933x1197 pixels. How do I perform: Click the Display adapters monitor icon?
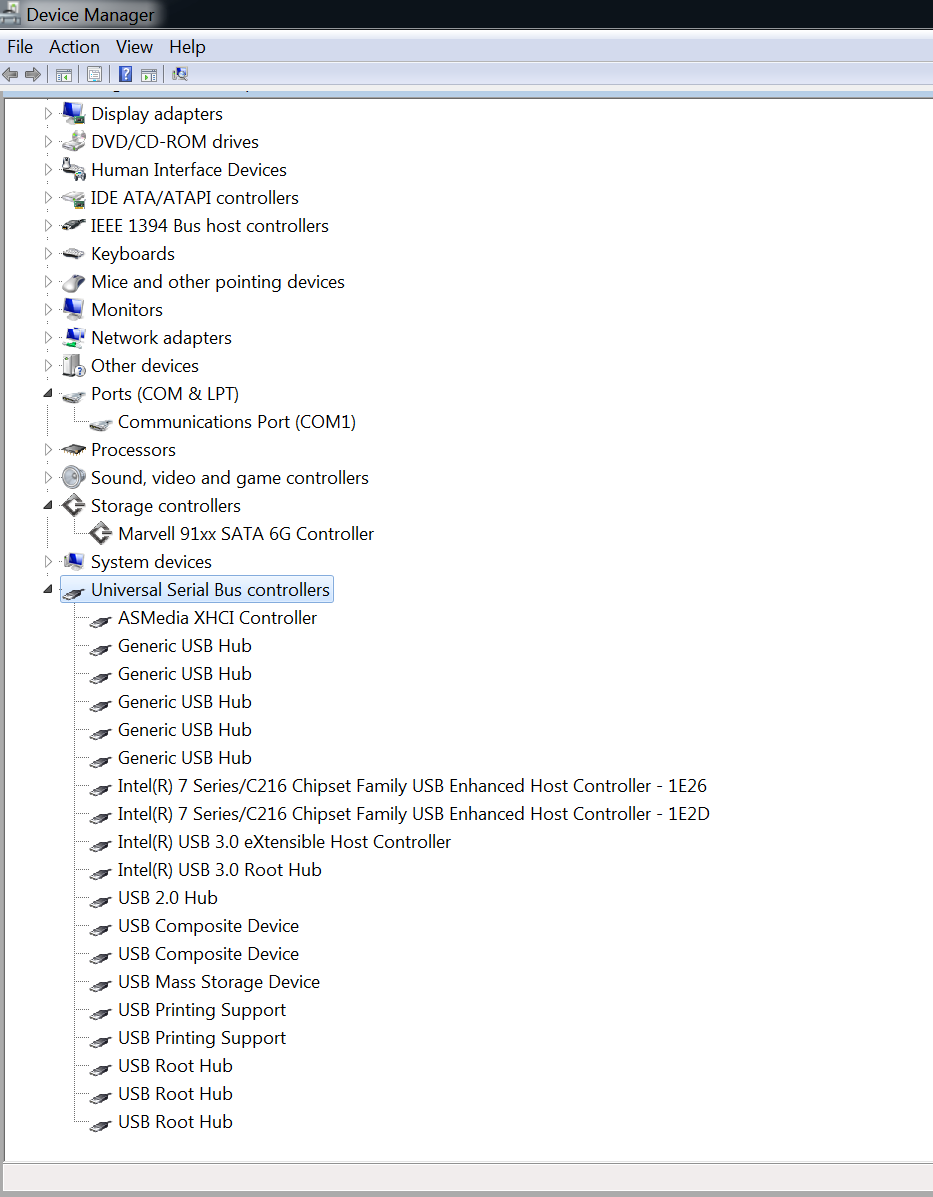73,113
